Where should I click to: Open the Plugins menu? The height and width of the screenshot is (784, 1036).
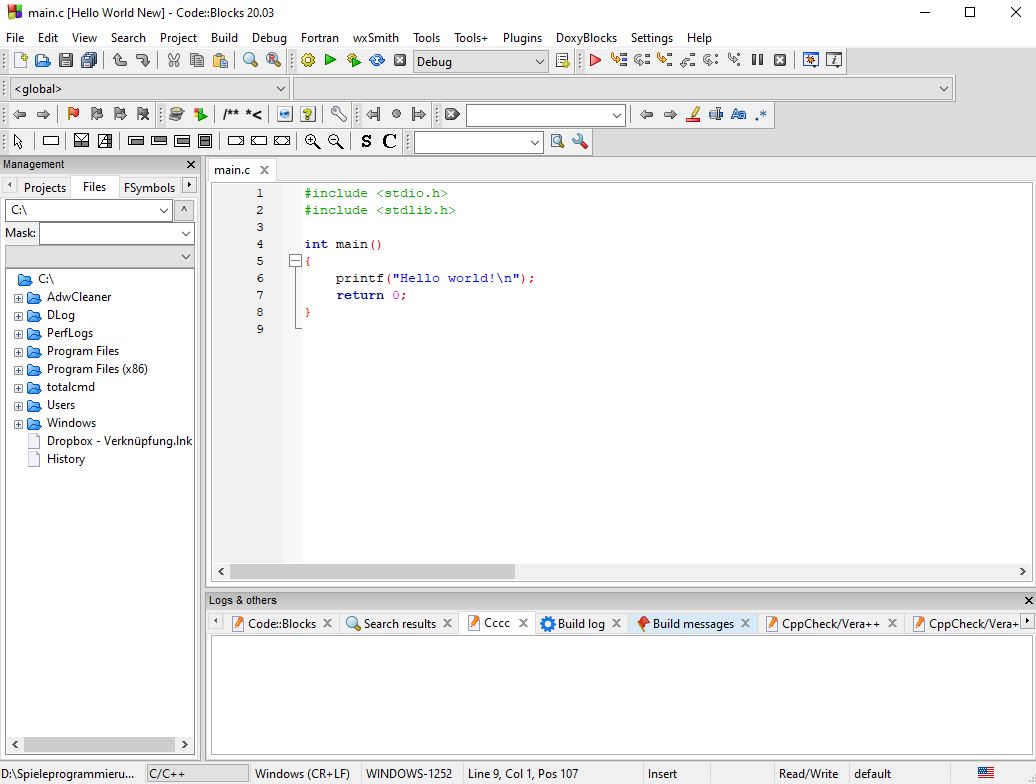(522, 38)
